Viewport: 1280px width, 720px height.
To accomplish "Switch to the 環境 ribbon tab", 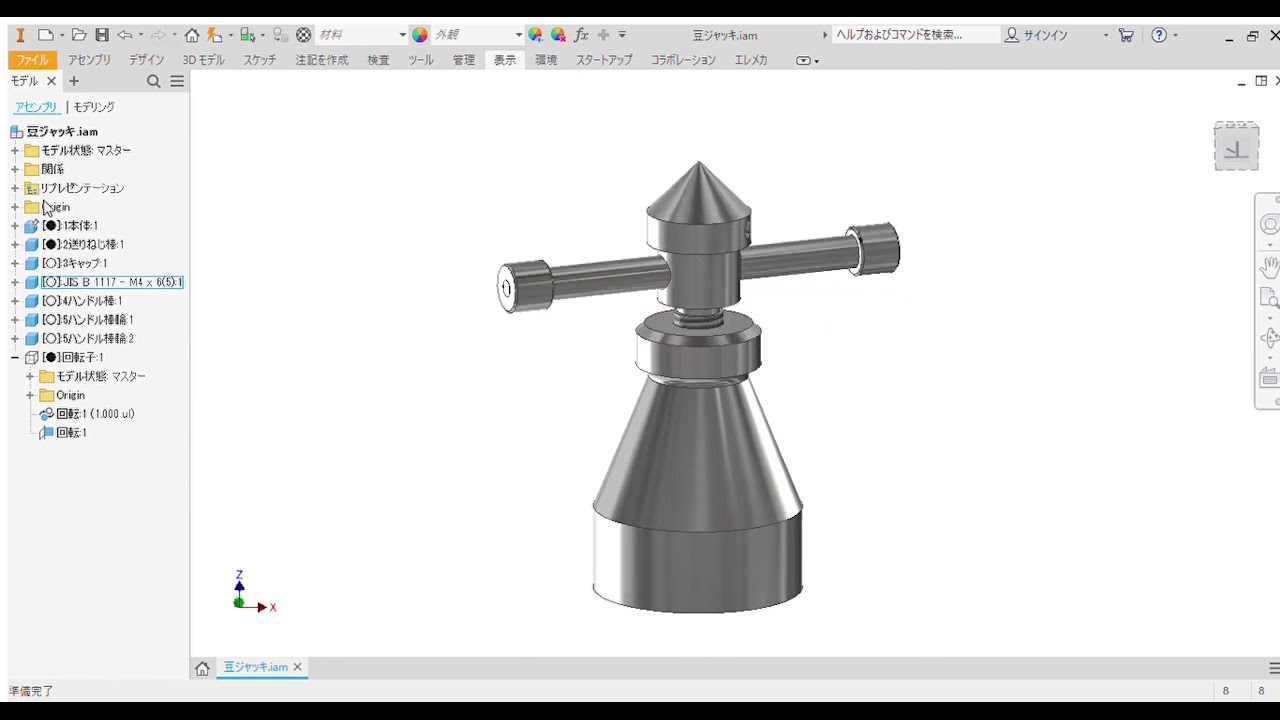I will tap(546, 60).
